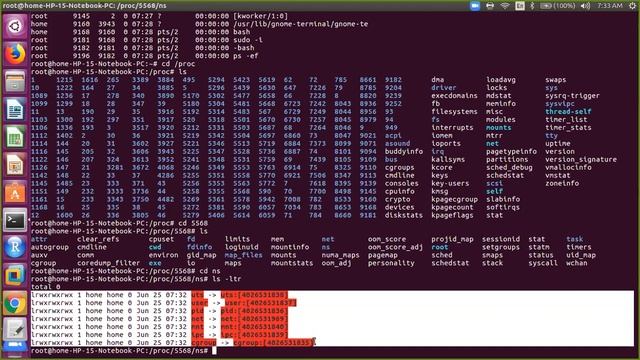Click the Zoom camera tray indicator
The height and width of the screenshot is (360, 640).
[x=475, y=6]
